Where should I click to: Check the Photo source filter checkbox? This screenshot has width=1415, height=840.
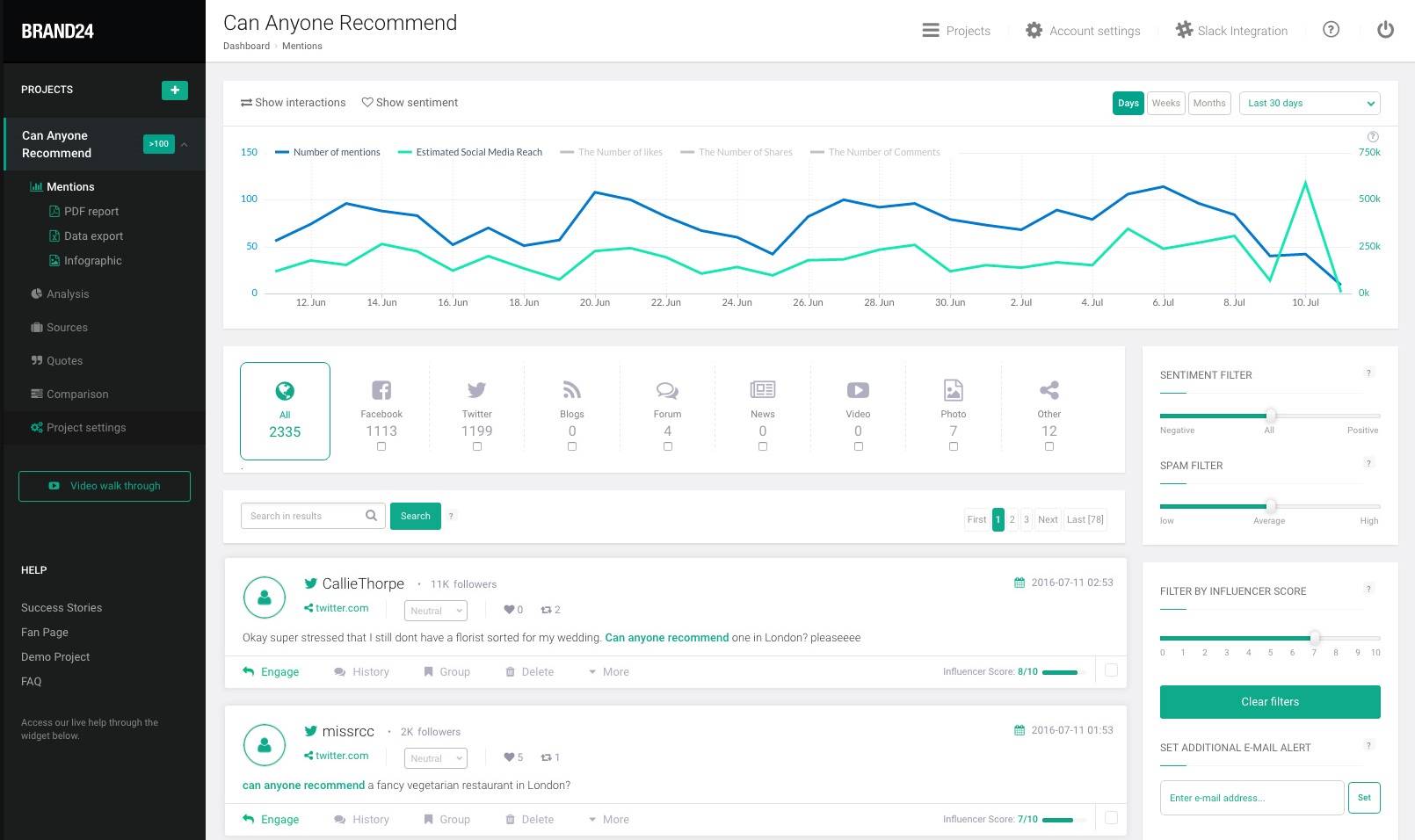[954, 446]
